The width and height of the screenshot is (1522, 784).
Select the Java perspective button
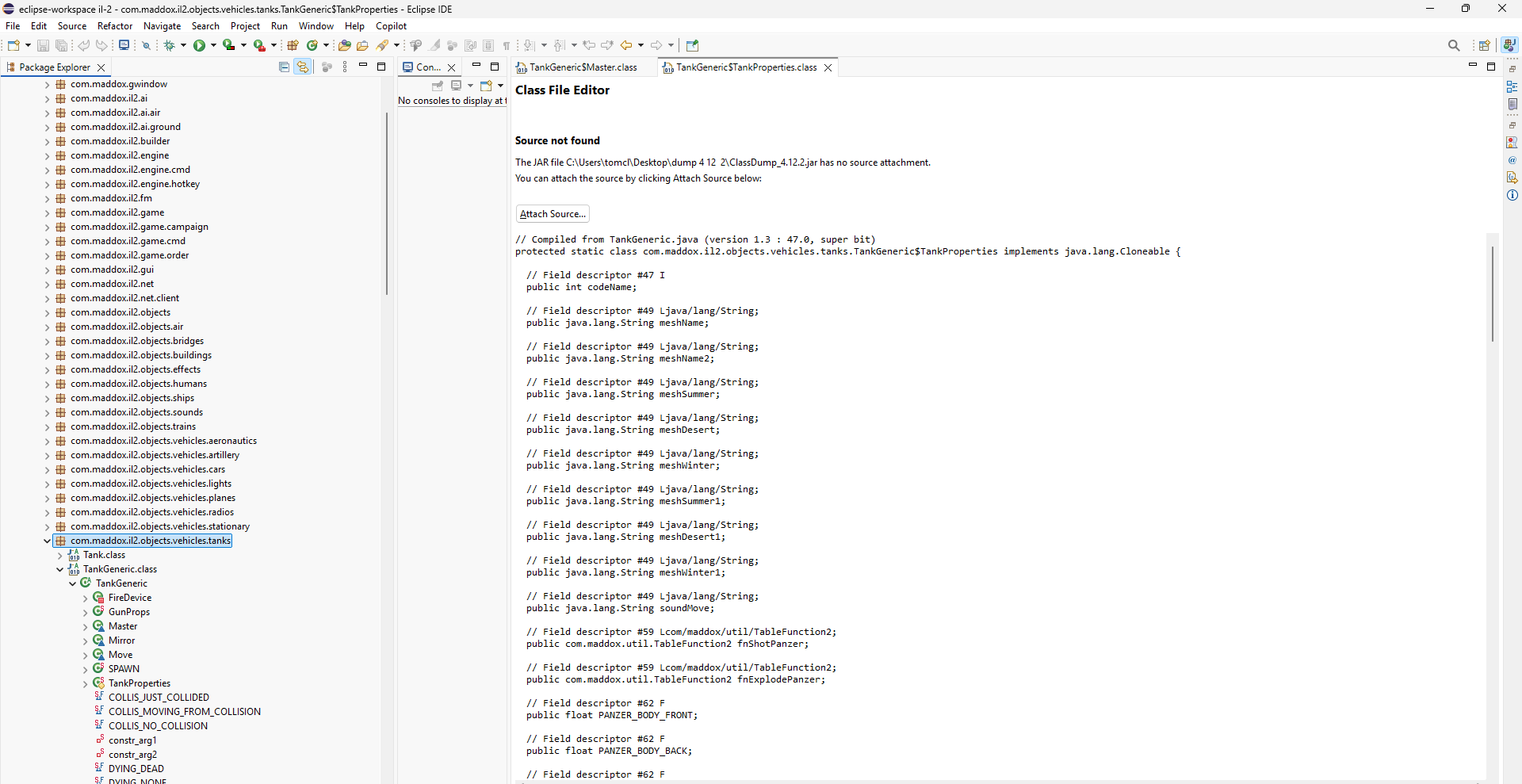pyautogui.click(x=1509, y=45)
